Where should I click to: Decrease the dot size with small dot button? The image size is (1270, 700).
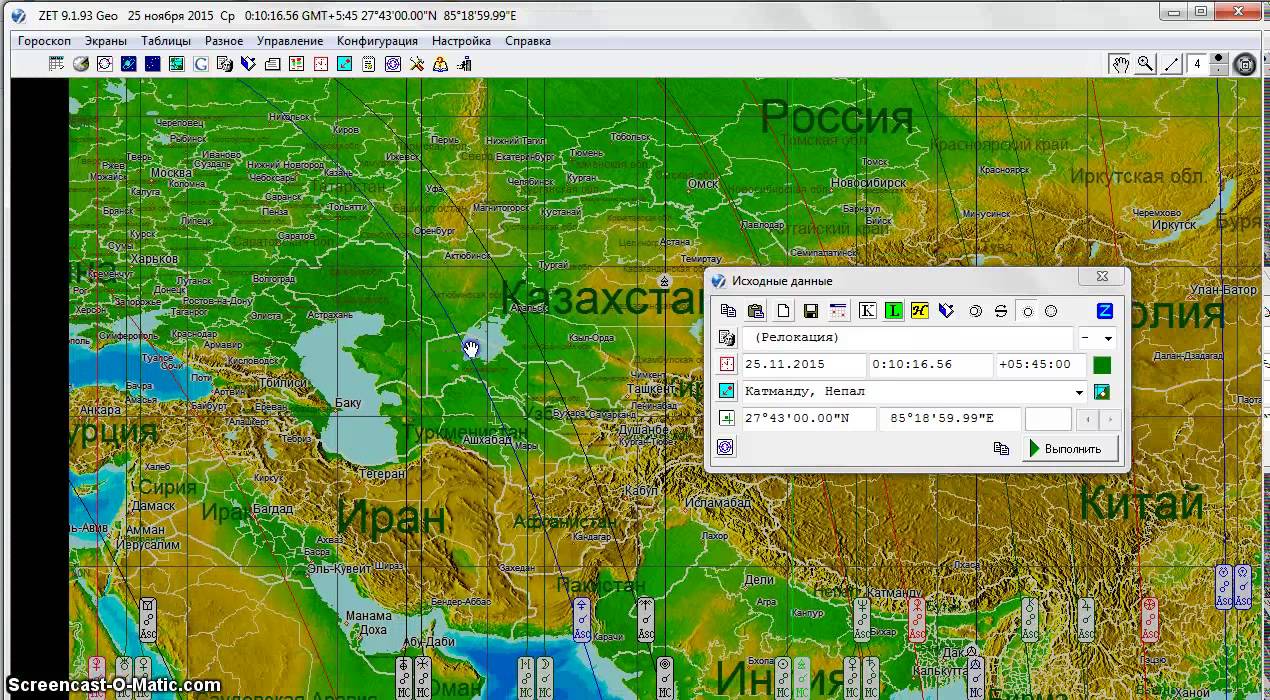[x=1218, y=70]
